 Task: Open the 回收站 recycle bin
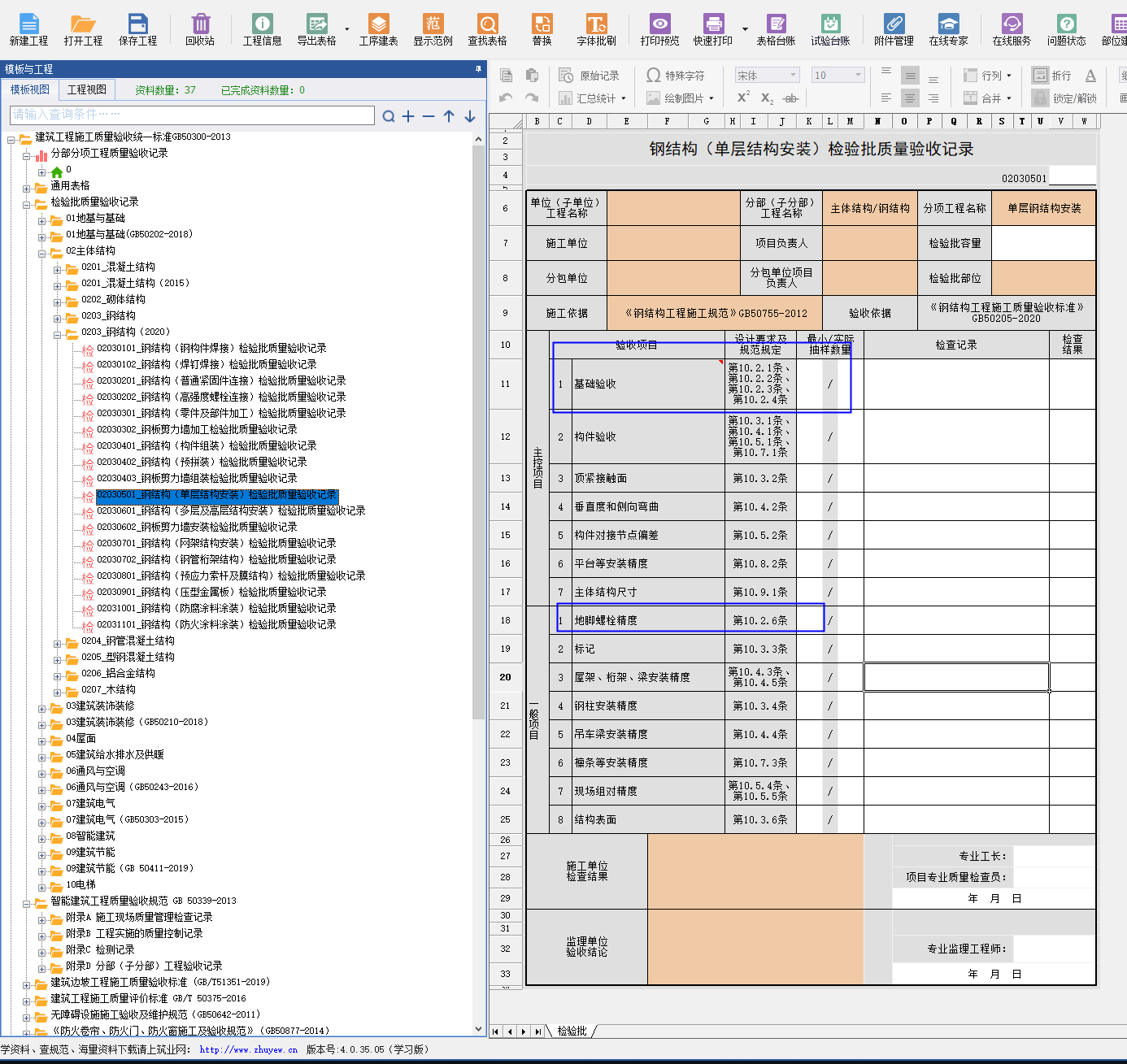(x=200, y=29)
